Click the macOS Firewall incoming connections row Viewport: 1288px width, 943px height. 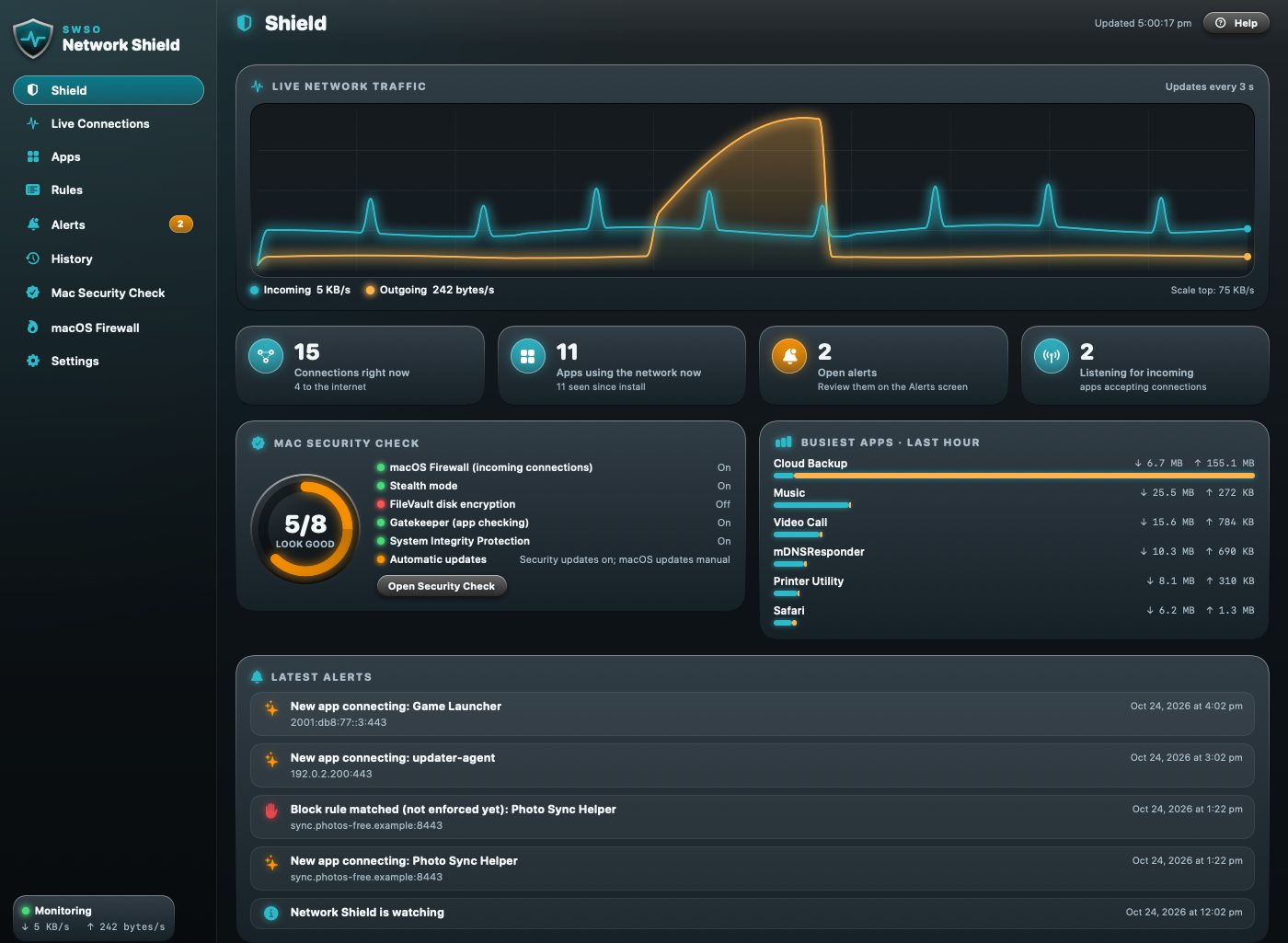coord(553,467)
